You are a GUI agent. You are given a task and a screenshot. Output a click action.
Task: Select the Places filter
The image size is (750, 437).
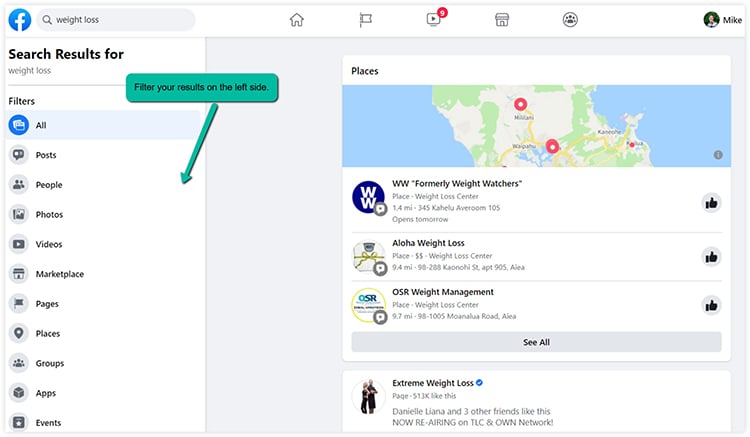coord(103,333)
